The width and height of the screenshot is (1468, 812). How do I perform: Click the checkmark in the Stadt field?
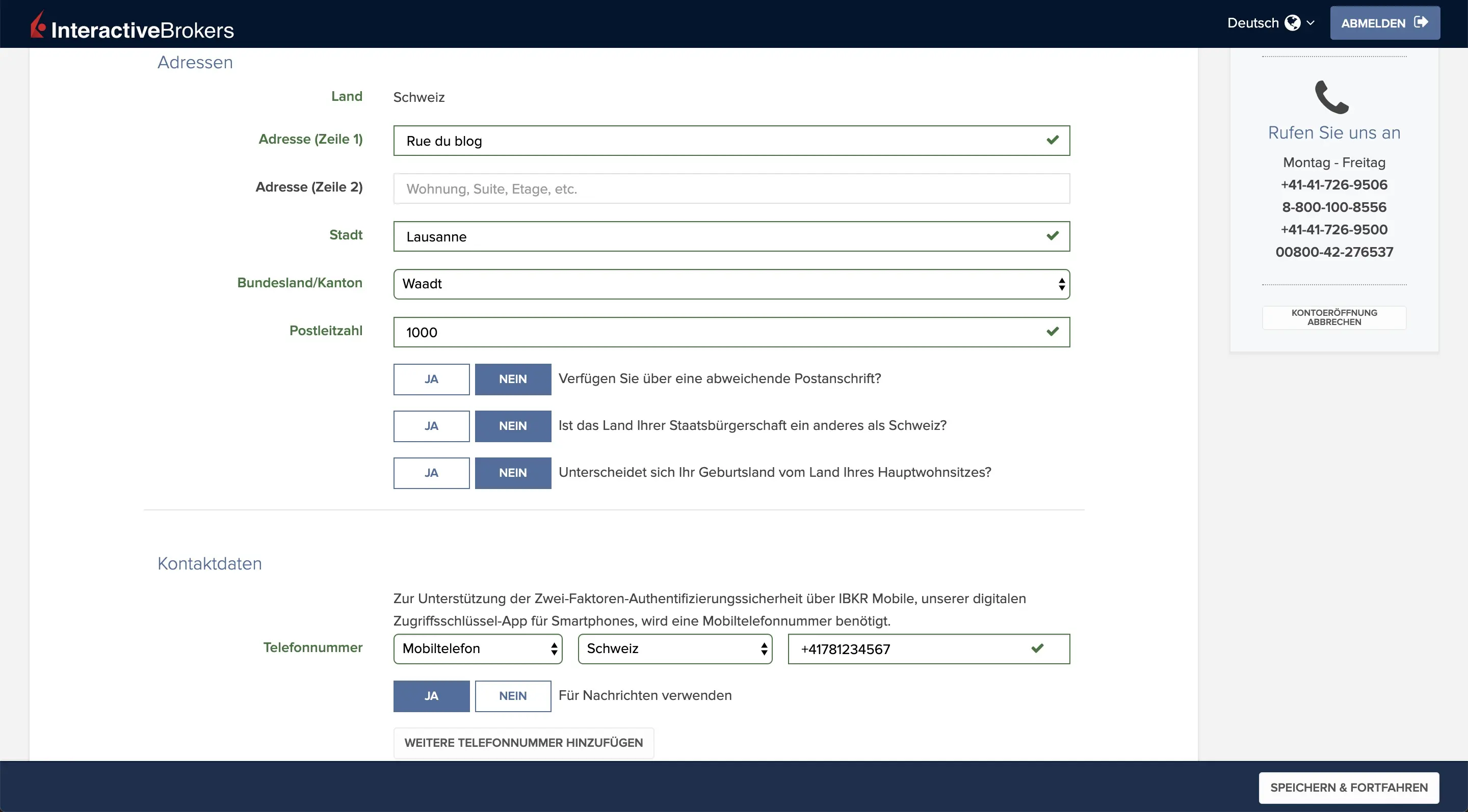[1053, 236]
